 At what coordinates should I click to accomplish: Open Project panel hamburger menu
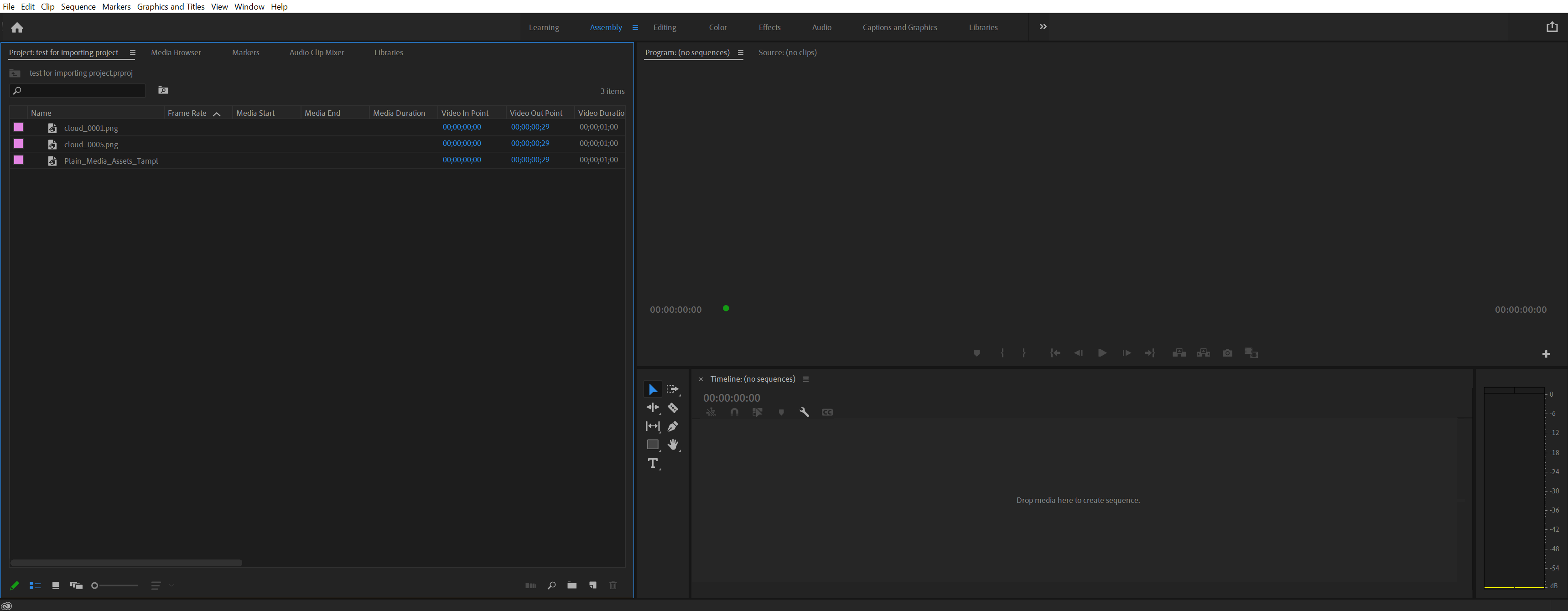(x=133, y=53)
